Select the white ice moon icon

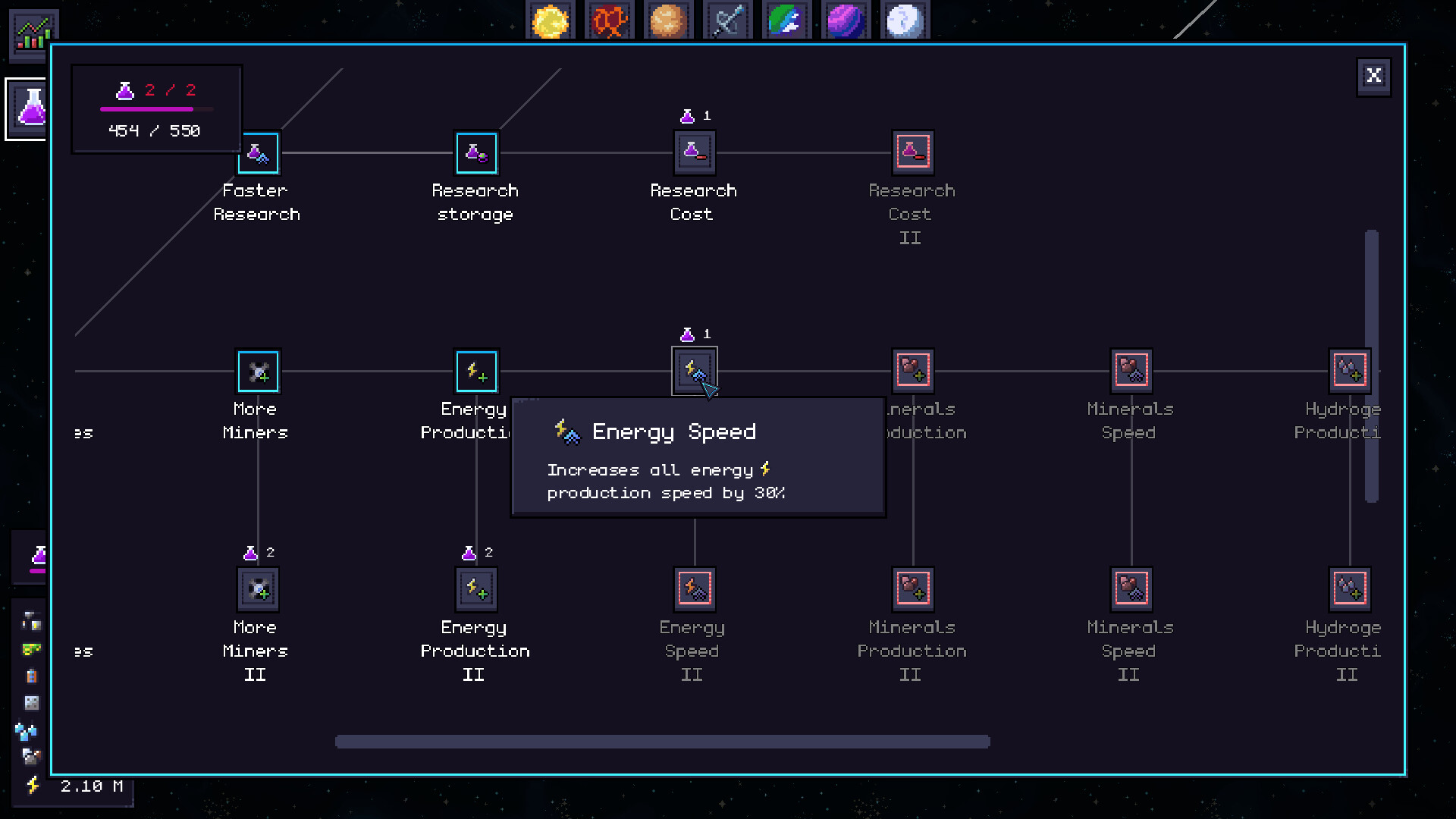(905, 20)
